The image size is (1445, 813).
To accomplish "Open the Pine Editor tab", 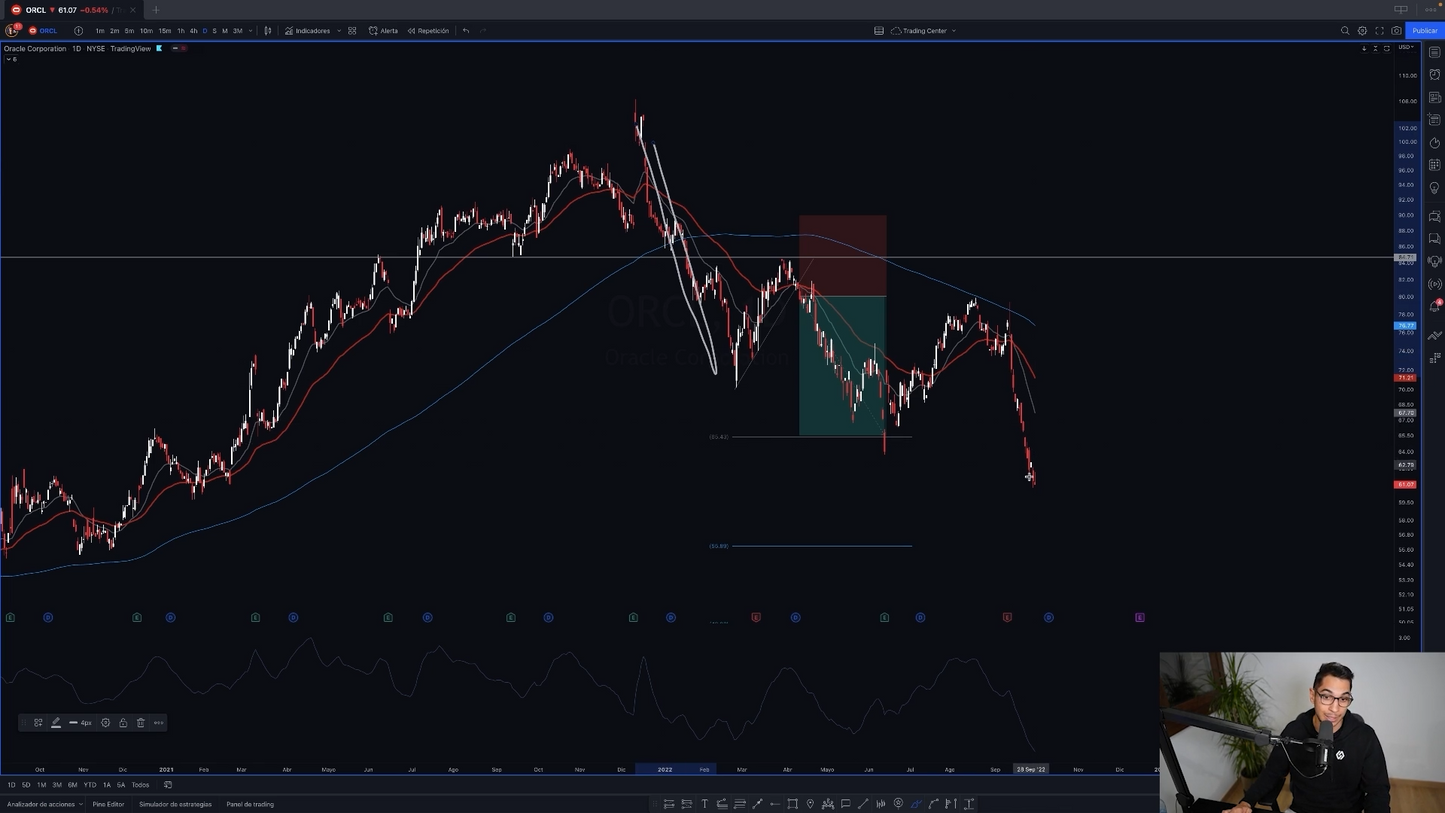I will 108,804.
